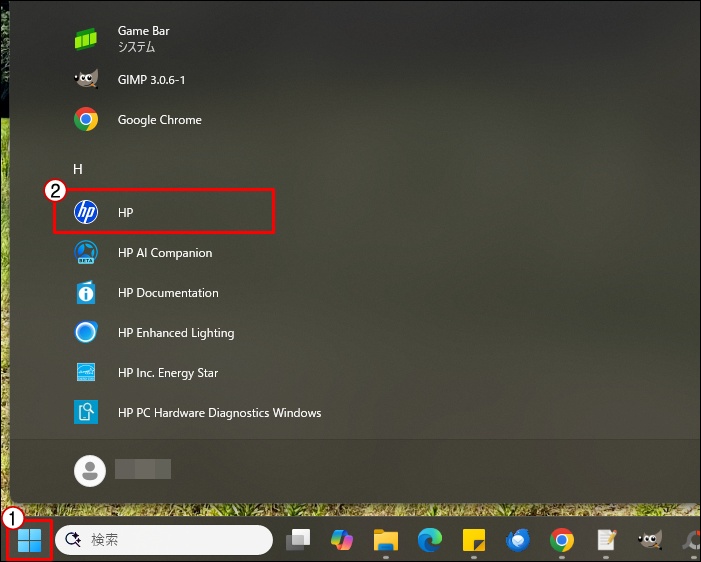701x562 pixels.
Task: Launch HP AI Companion
Action: coord(164,253)
